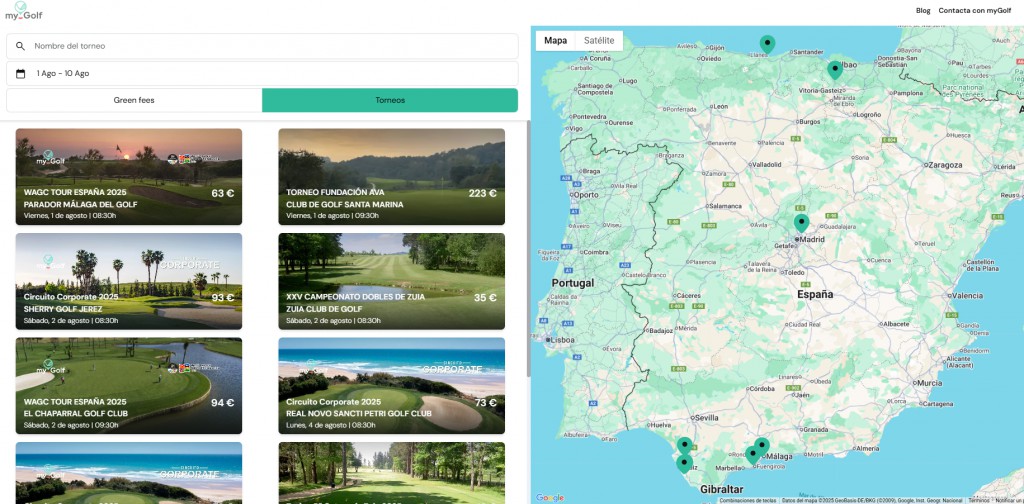This screenshot has width=1024, height=504.
Task: Click the Google logo on the map
Action: [x=549, y=497]
